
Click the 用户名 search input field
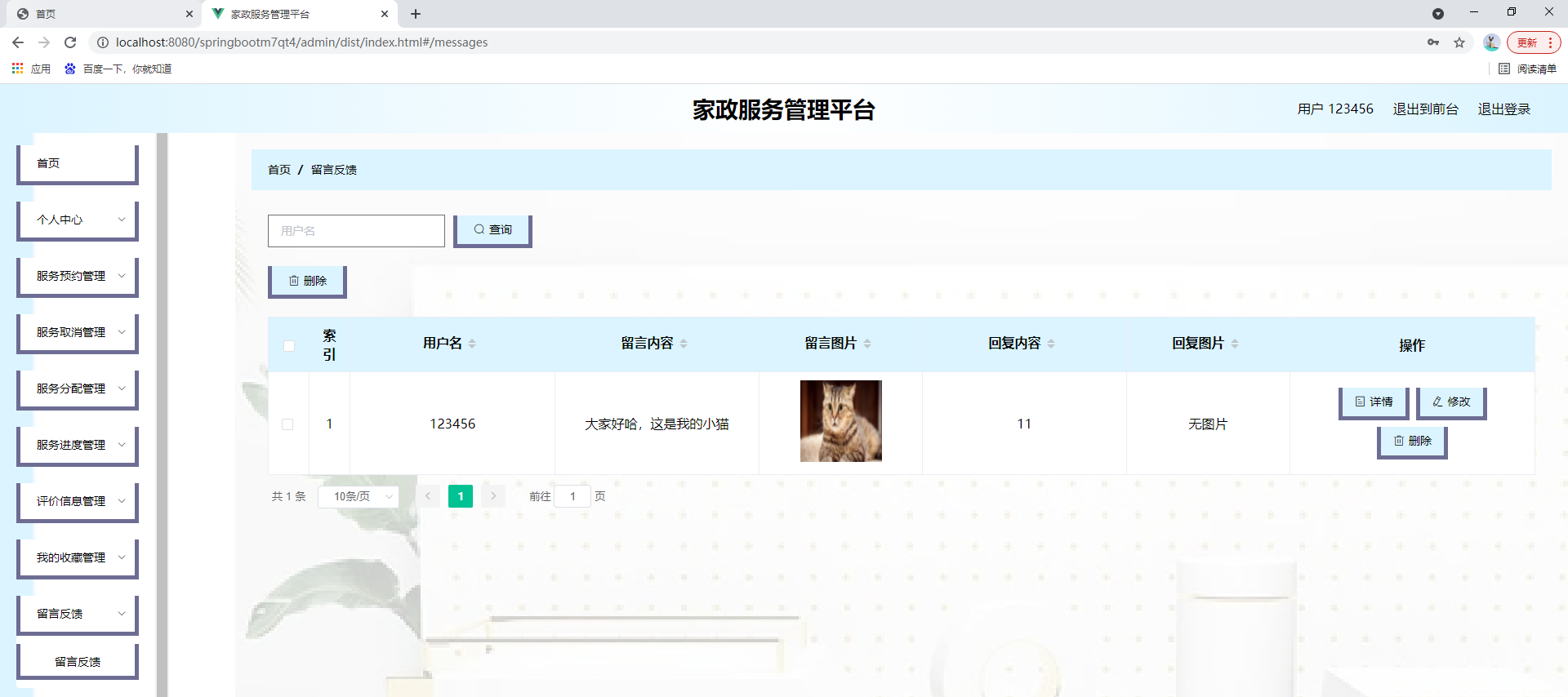356,231
